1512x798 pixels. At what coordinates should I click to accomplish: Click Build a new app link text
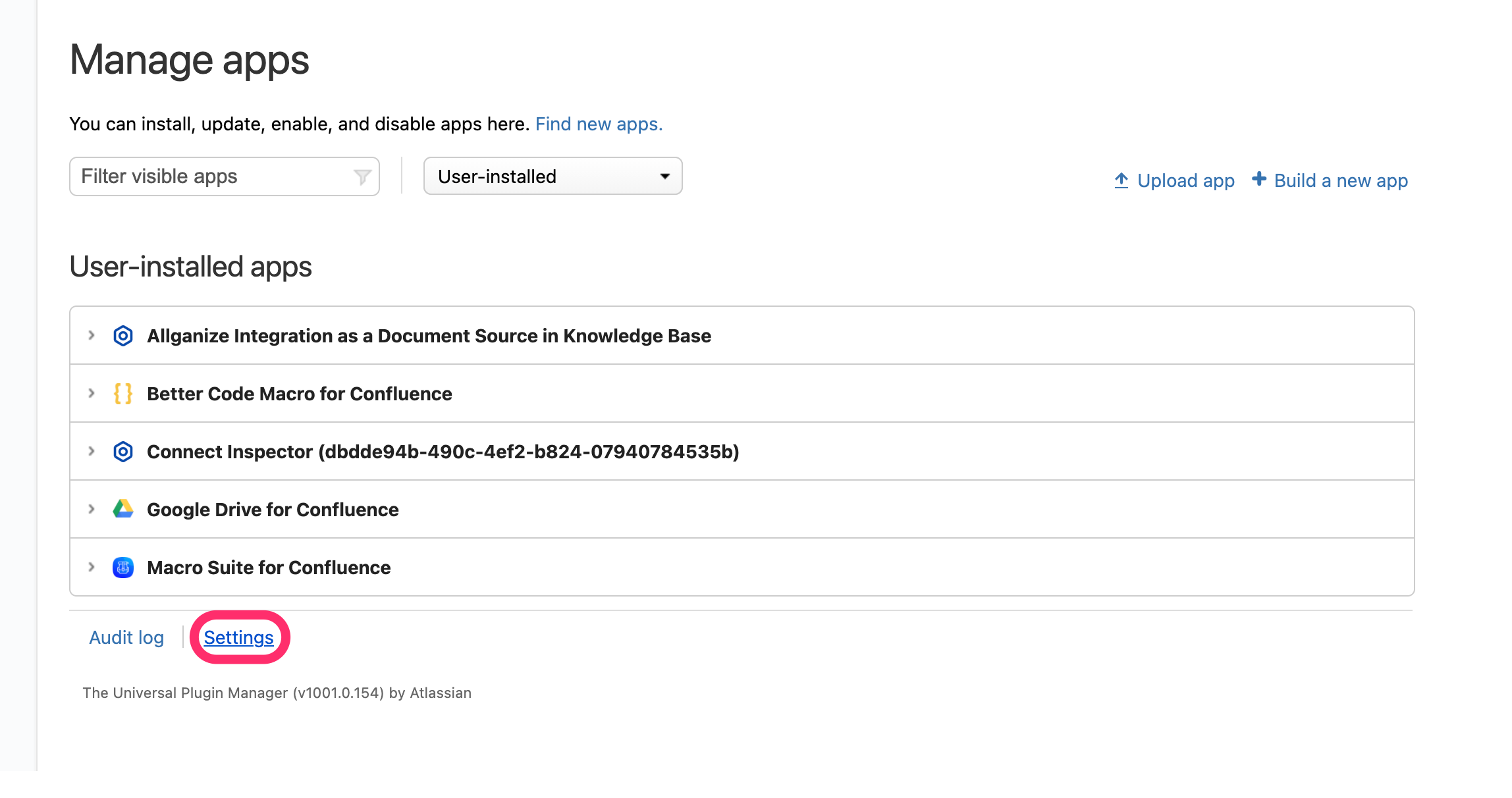click(x=1341, y=180)
